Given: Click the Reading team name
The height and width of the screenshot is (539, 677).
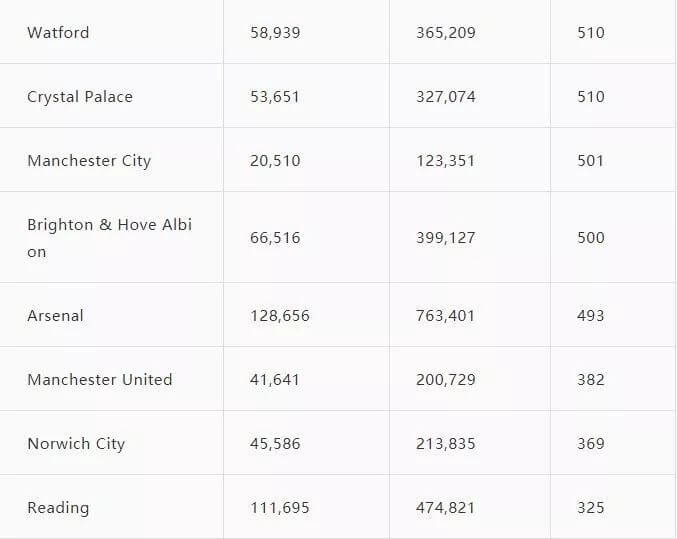Looking at the screenshot, I should click(58, 507).
